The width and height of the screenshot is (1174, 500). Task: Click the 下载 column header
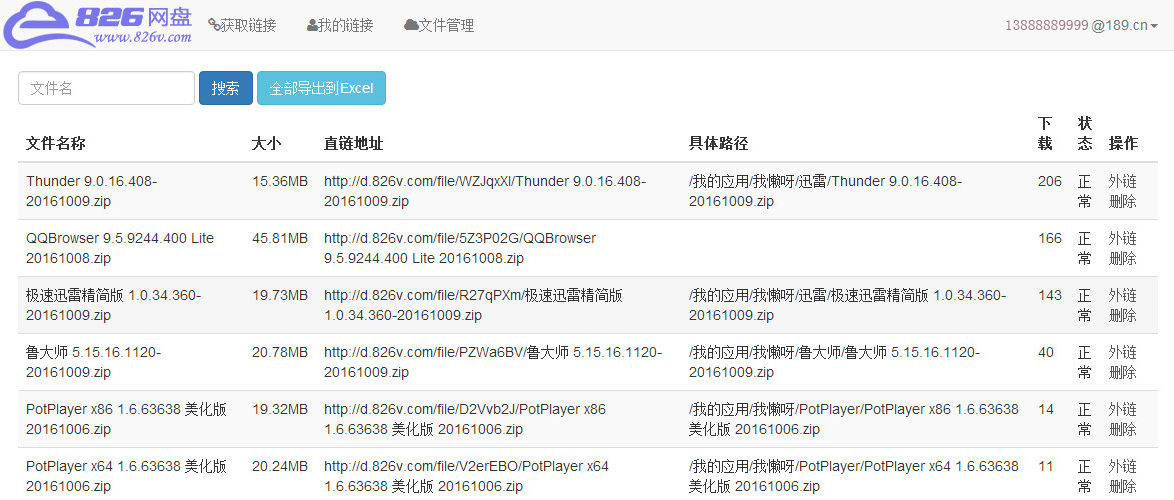(1045, 133)
